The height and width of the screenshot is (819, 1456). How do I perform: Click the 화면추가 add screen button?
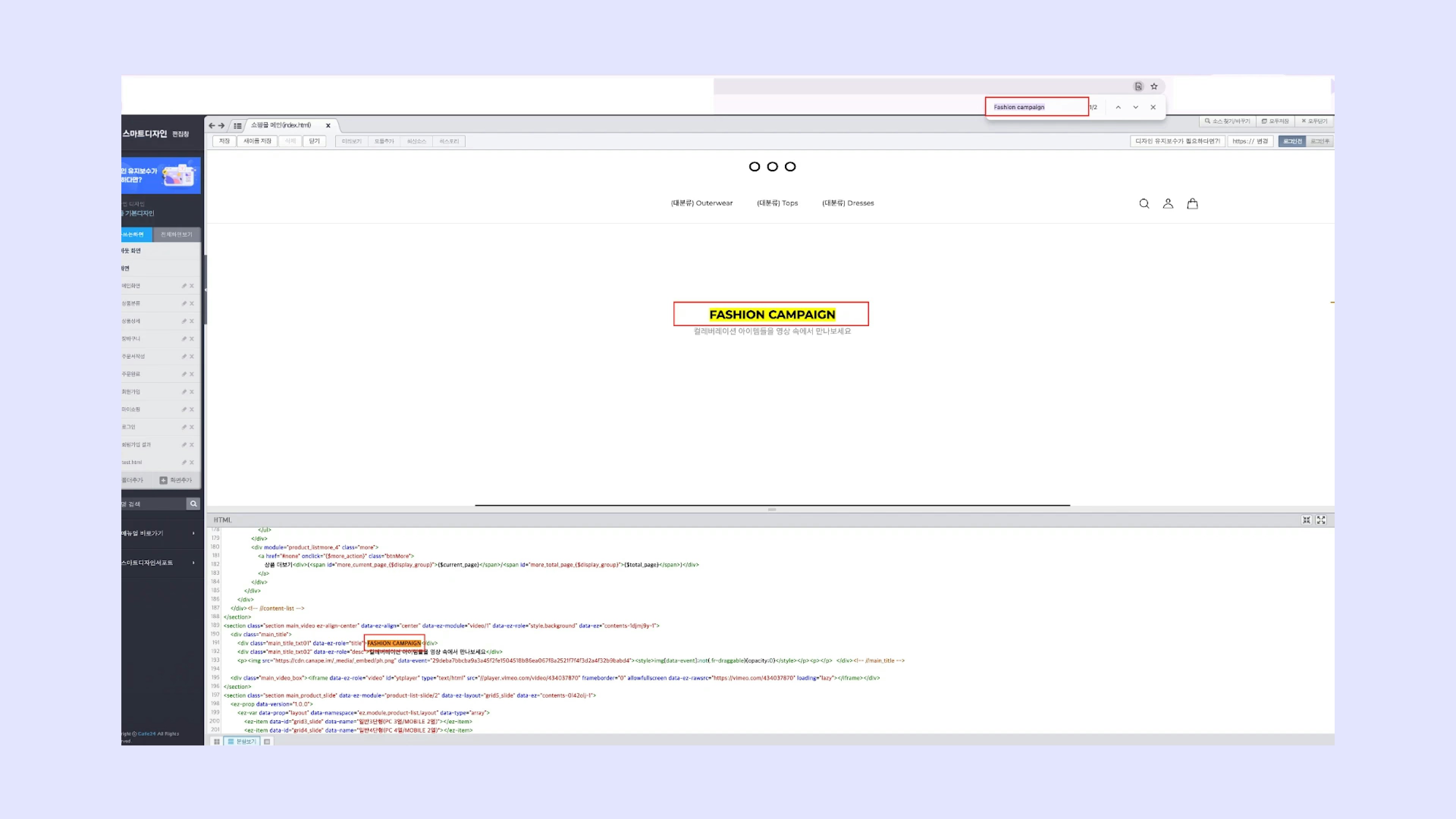(176, 480)
